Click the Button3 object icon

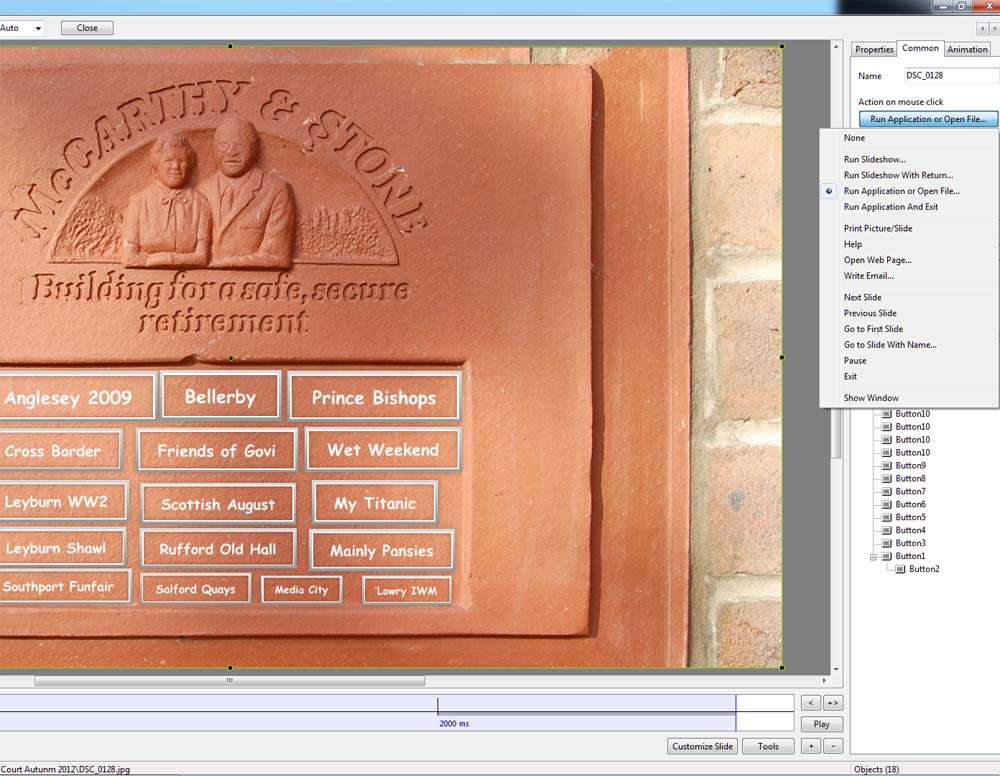point(886,543)
